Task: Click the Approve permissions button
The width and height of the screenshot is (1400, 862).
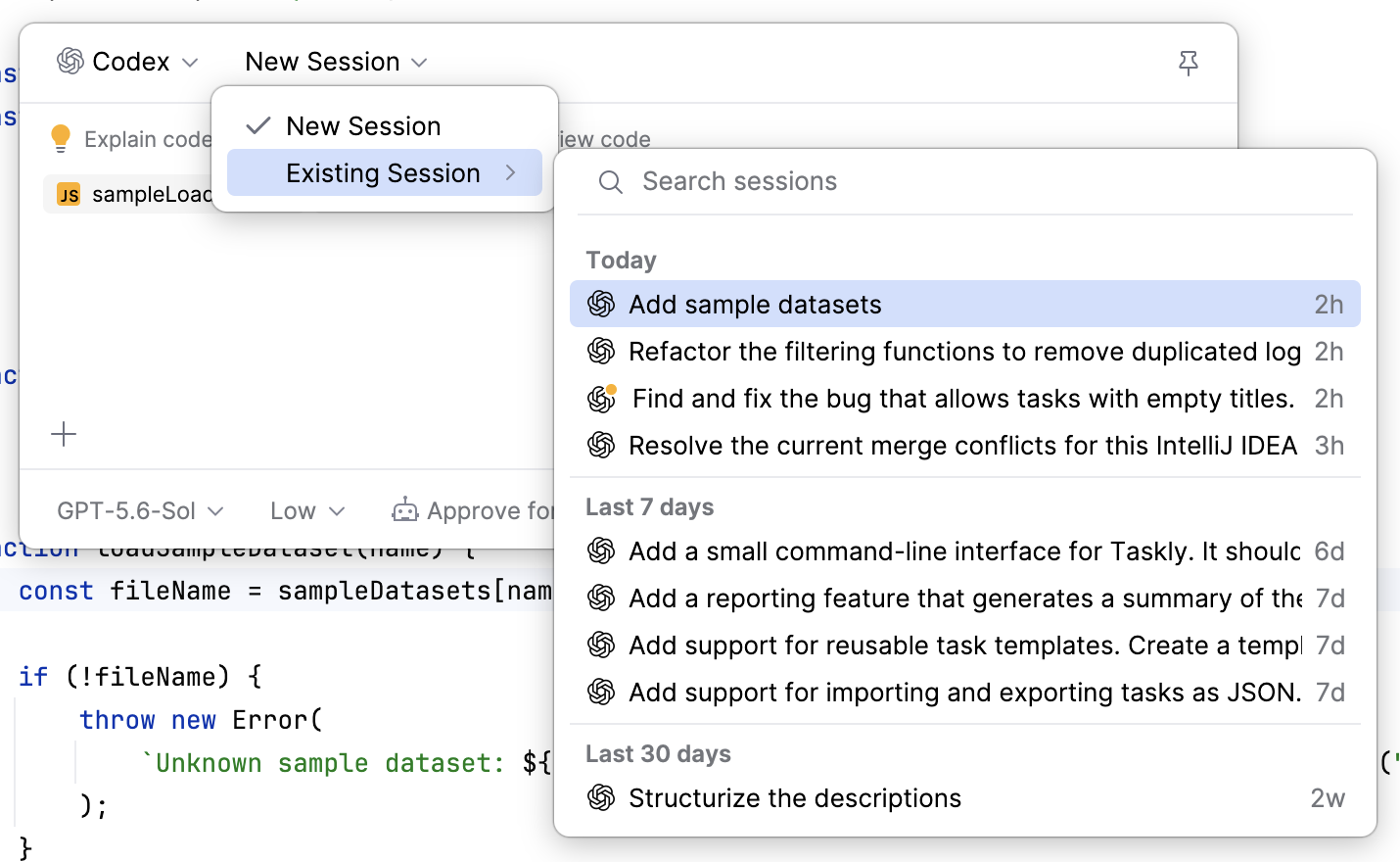Action: [x=473, y=510]
